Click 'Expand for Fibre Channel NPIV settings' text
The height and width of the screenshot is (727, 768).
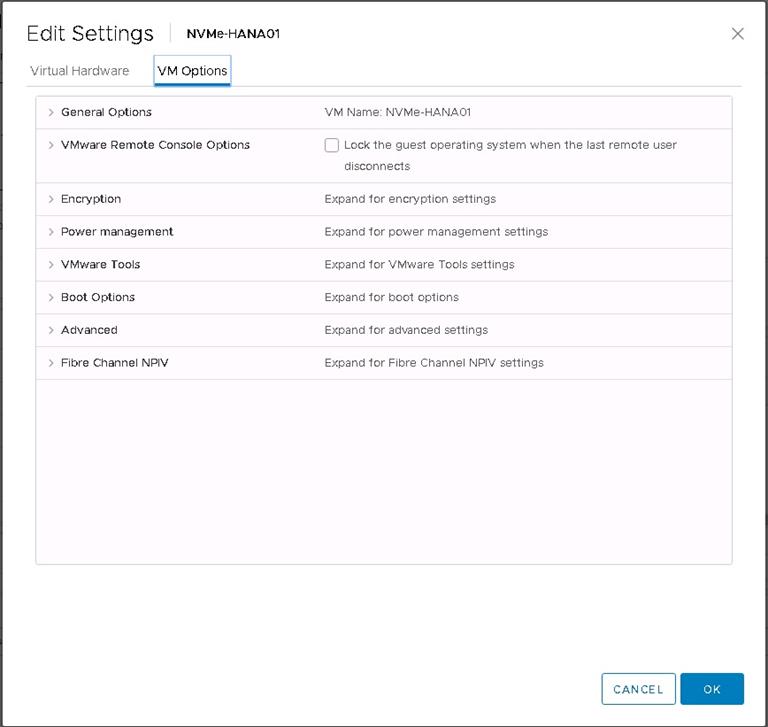pyautogui.click(x=434, y=363)
